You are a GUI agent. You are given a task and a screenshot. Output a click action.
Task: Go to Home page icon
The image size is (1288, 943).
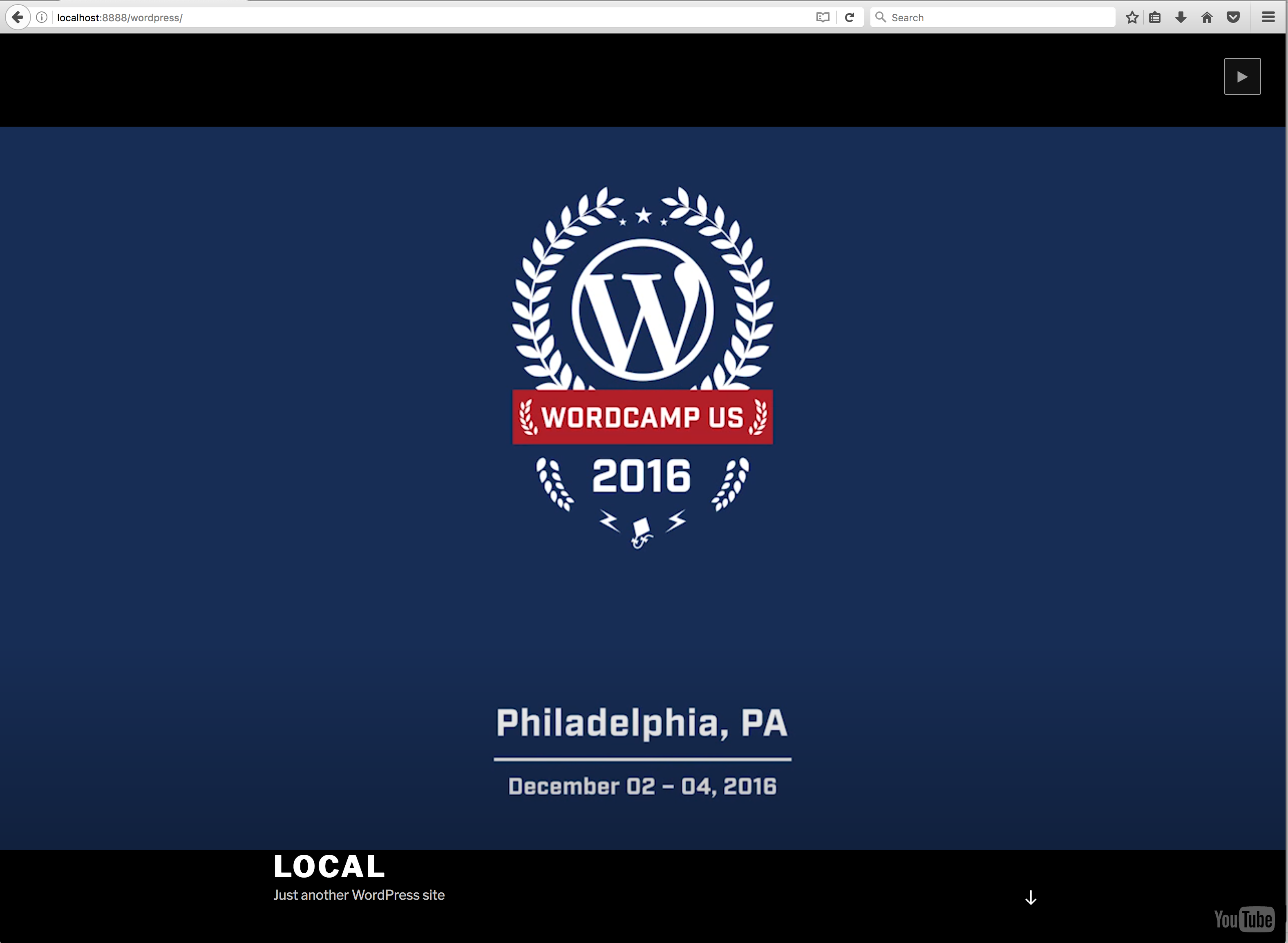point(1207,18)
